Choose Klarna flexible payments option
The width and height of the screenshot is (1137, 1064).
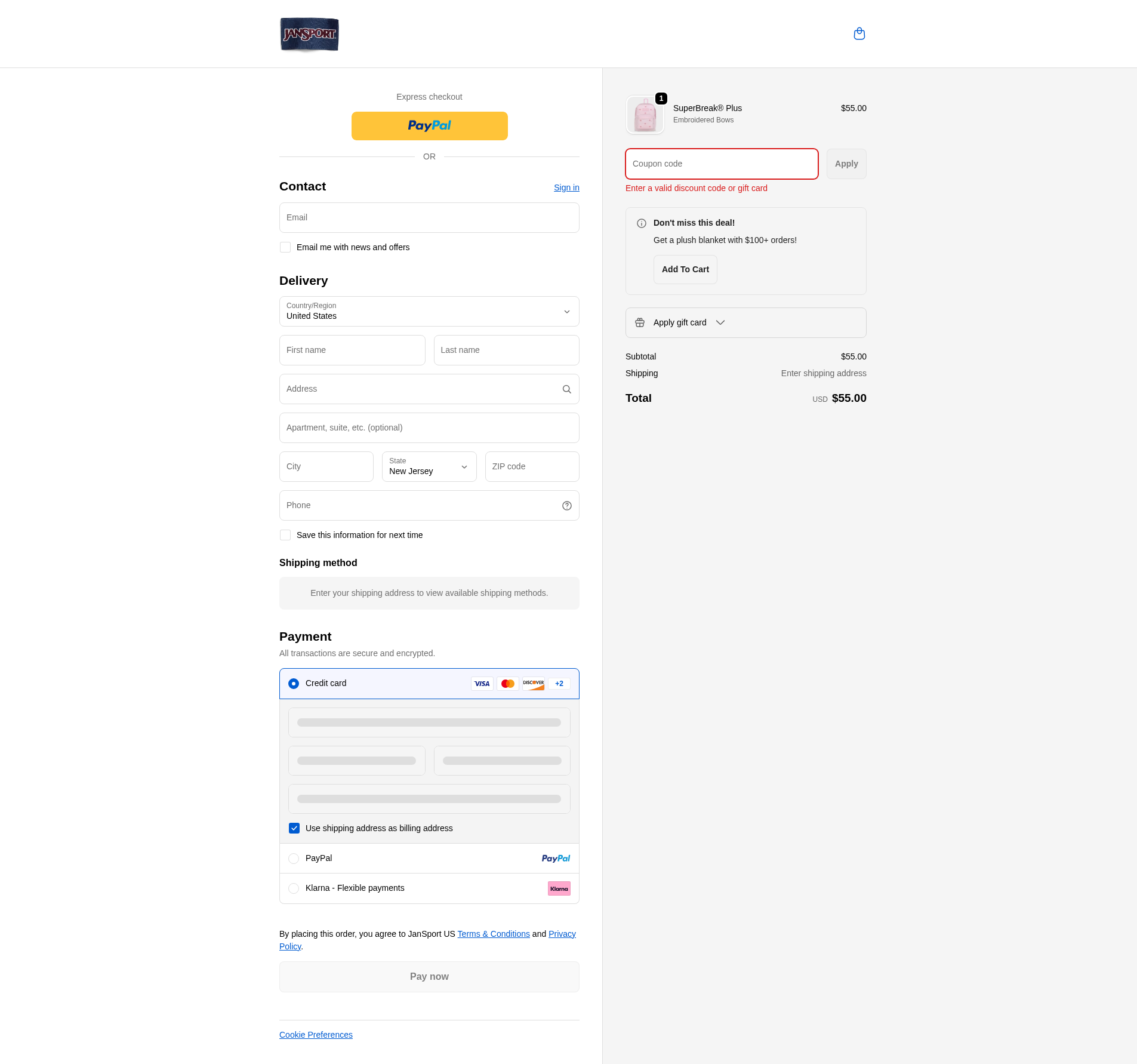coord(294,888)
